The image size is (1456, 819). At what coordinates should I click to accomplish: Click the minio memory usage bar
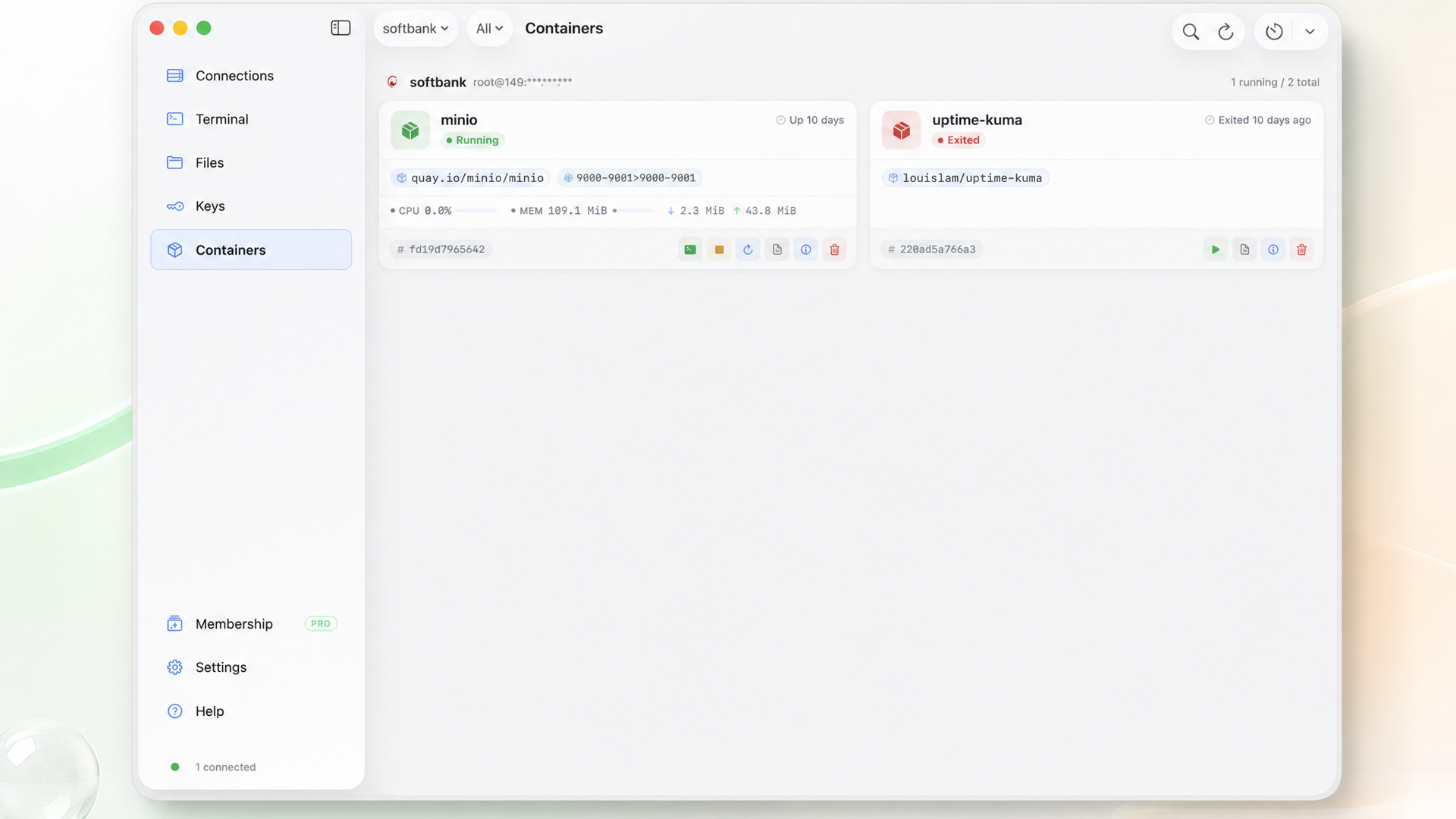633,211
